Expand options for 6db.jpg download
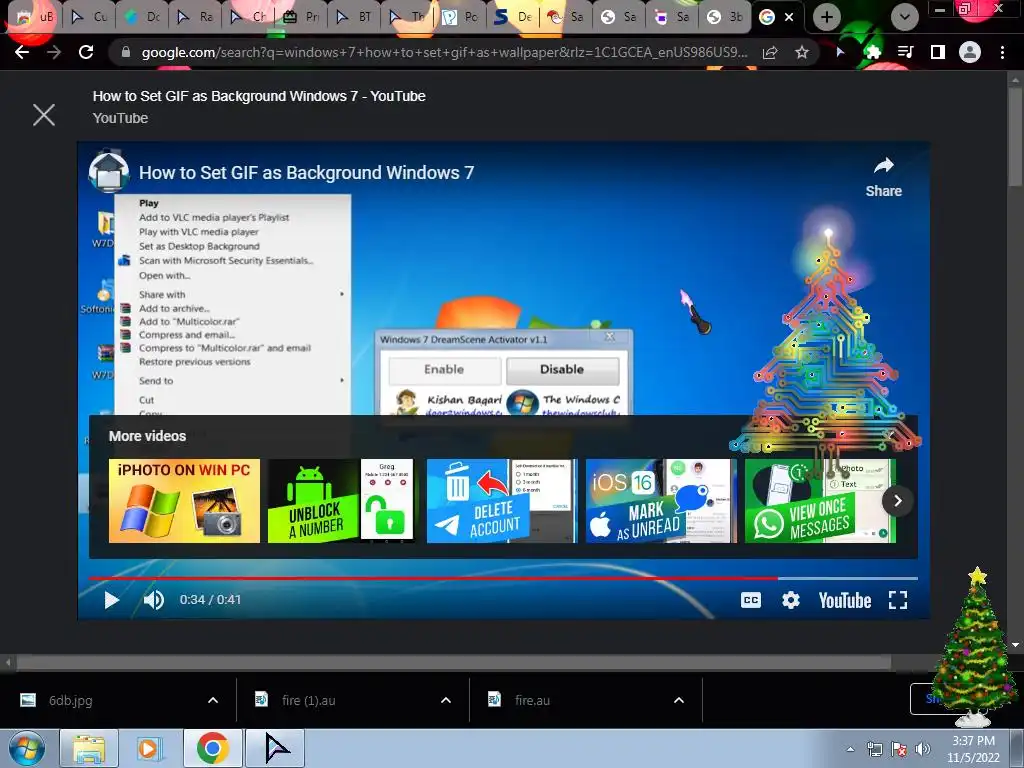 click(x=213, y=700)
